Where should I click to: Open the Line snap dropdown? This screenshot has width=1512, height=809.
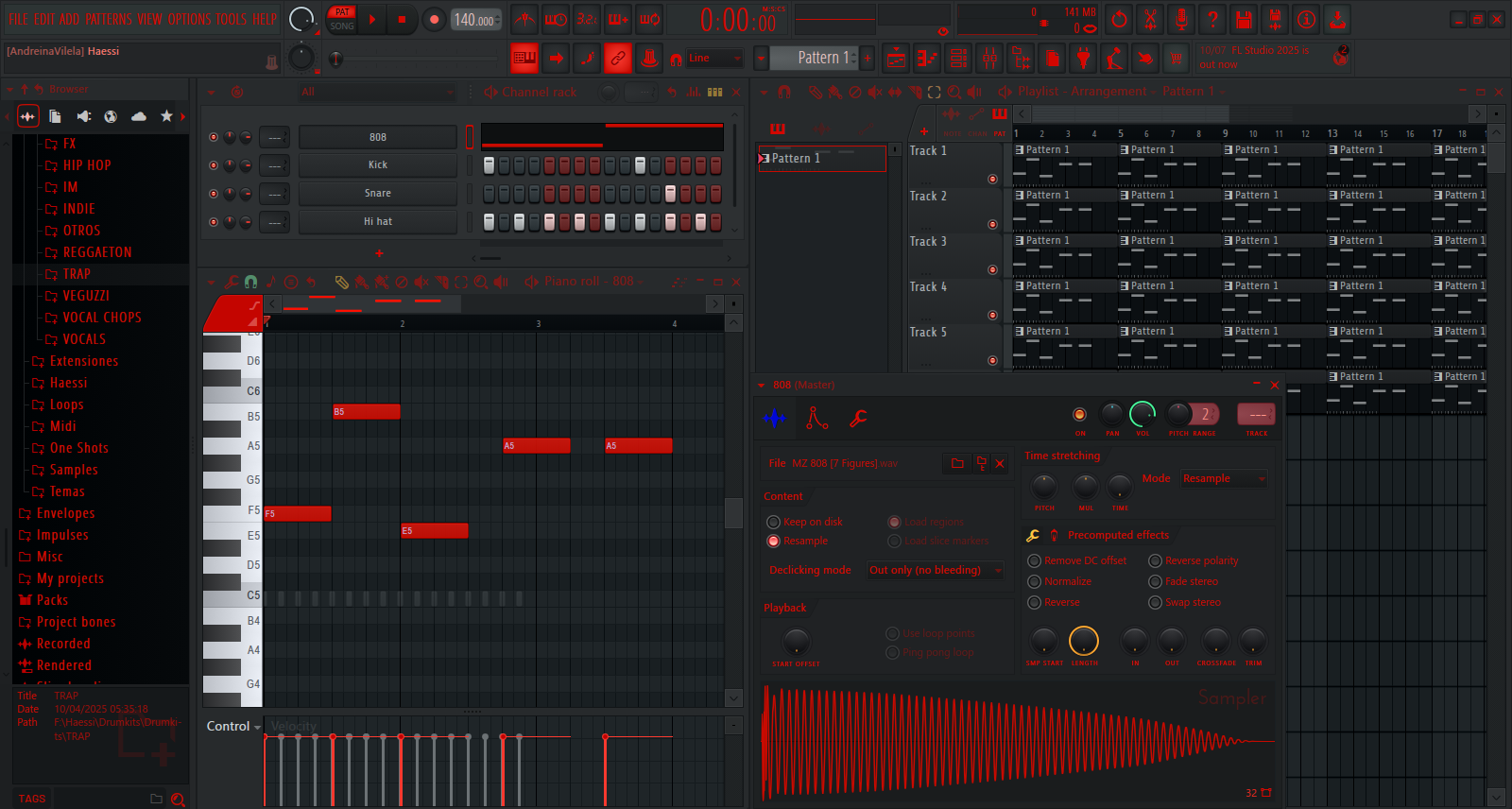pos(714,59)
